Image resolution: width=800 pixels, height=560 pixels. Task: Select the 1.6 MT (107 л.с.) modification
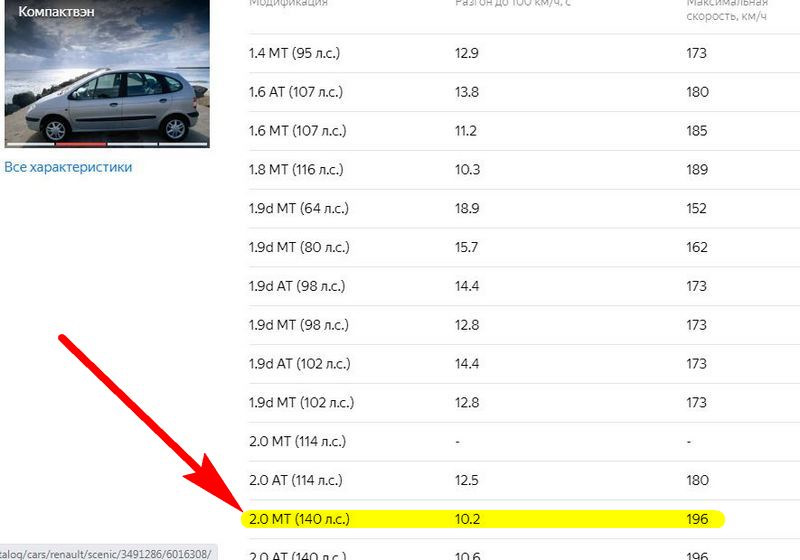tap(297, 131)
